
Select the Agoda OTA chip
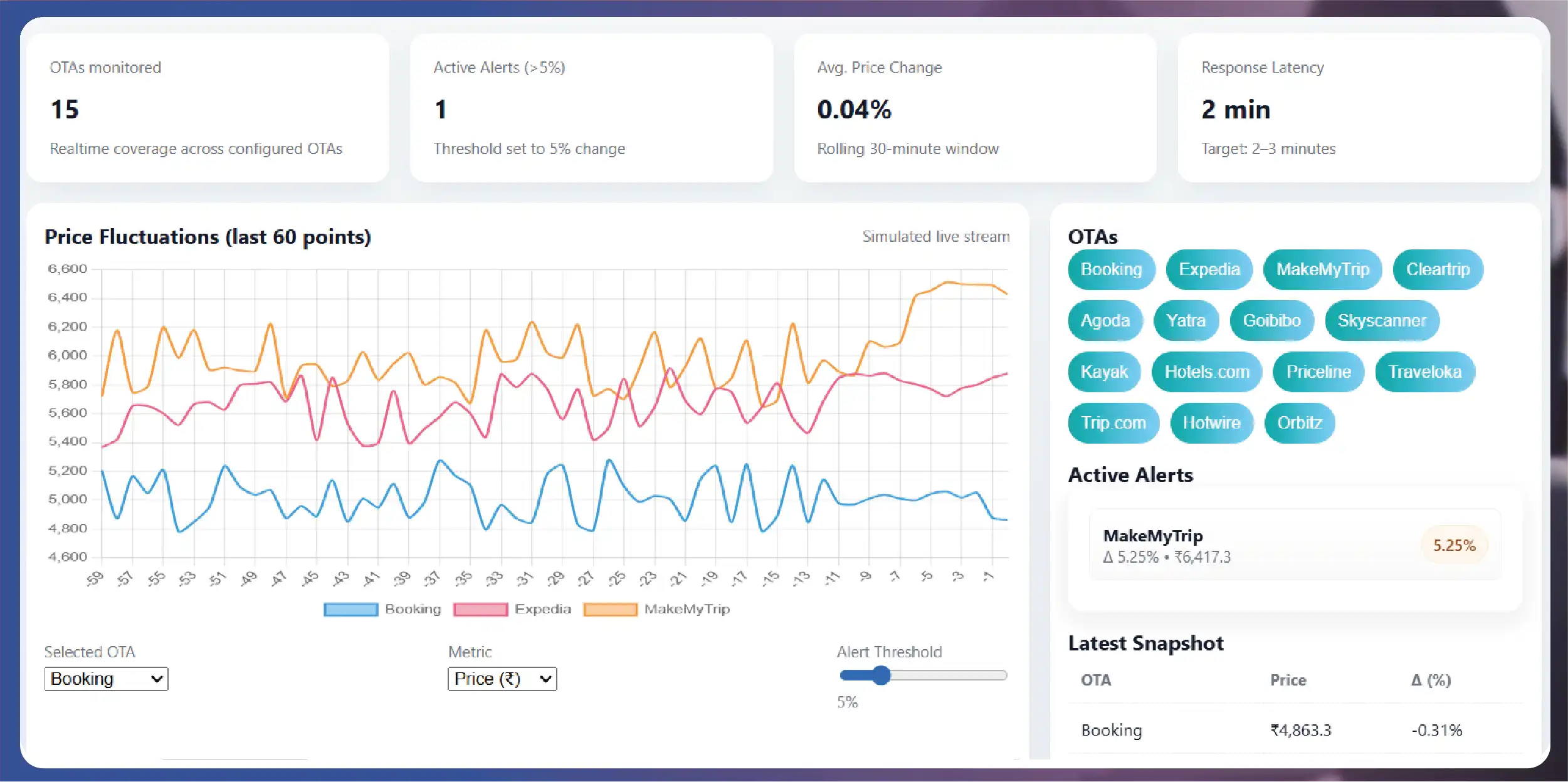[x=1105, y=321]
